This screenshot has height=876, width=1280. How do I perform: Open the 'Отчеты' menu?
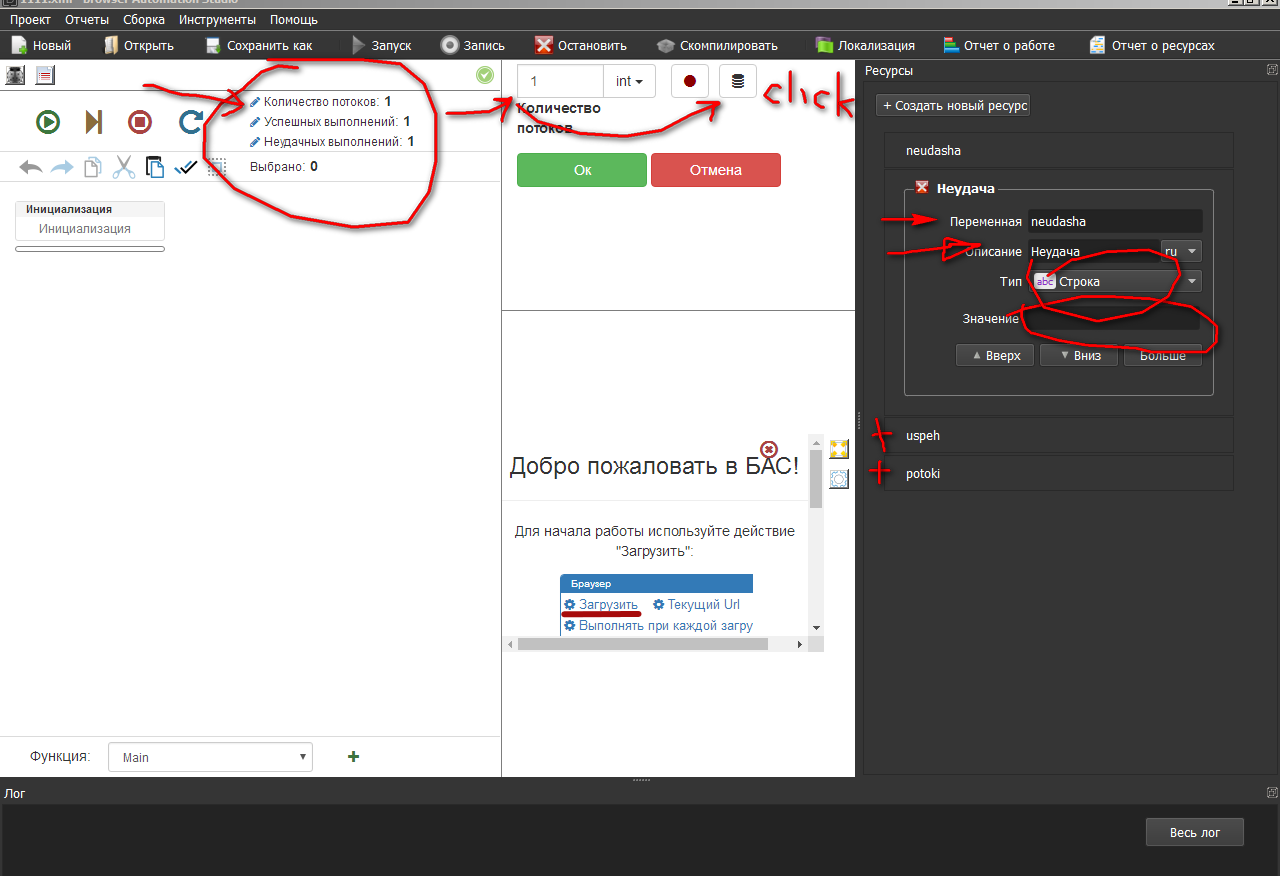tap(87, 19)
